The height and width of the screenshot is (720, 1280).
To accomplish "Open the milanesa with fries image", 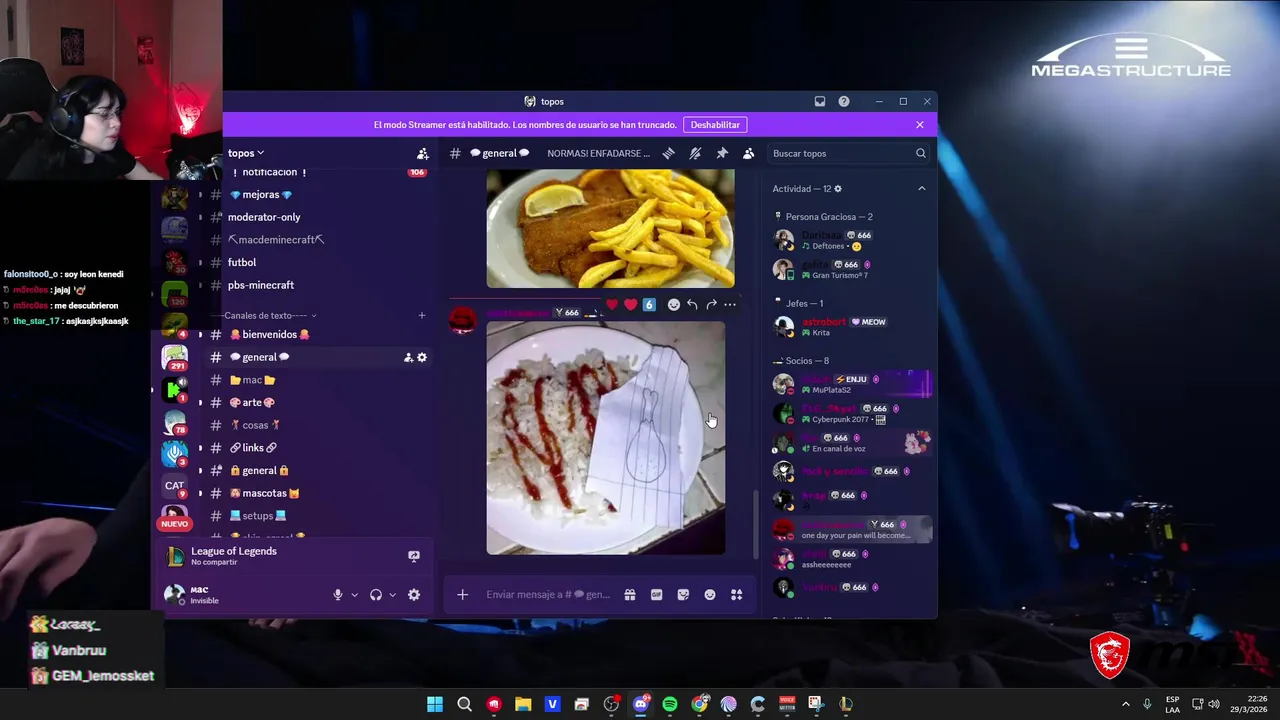I will click(x=610, y=229).
